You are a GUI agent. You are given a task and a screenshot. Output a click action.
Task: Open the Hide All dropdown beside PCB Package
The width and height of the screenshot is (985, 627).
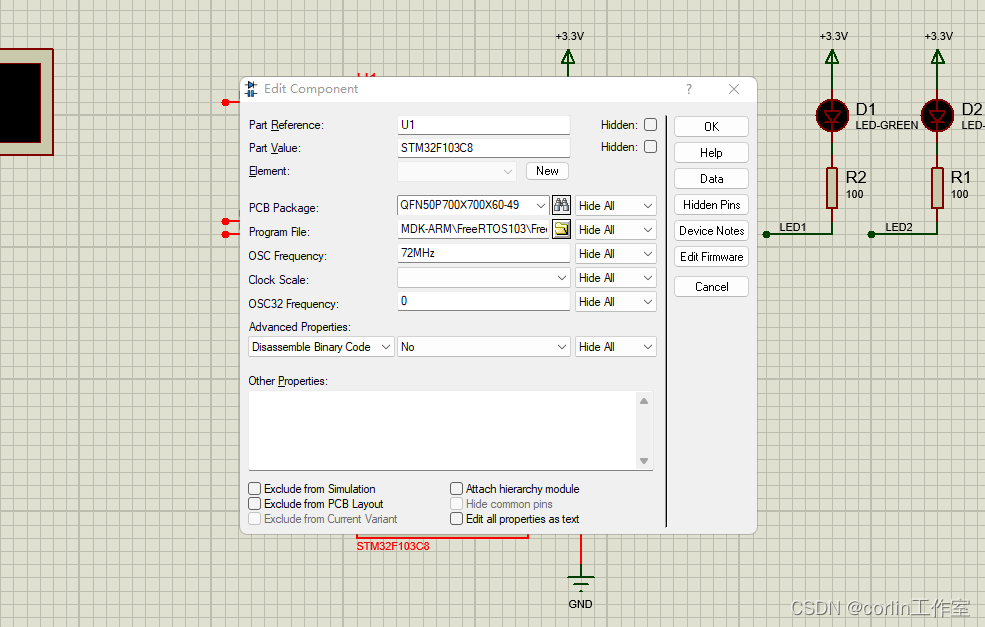point(615,204)
